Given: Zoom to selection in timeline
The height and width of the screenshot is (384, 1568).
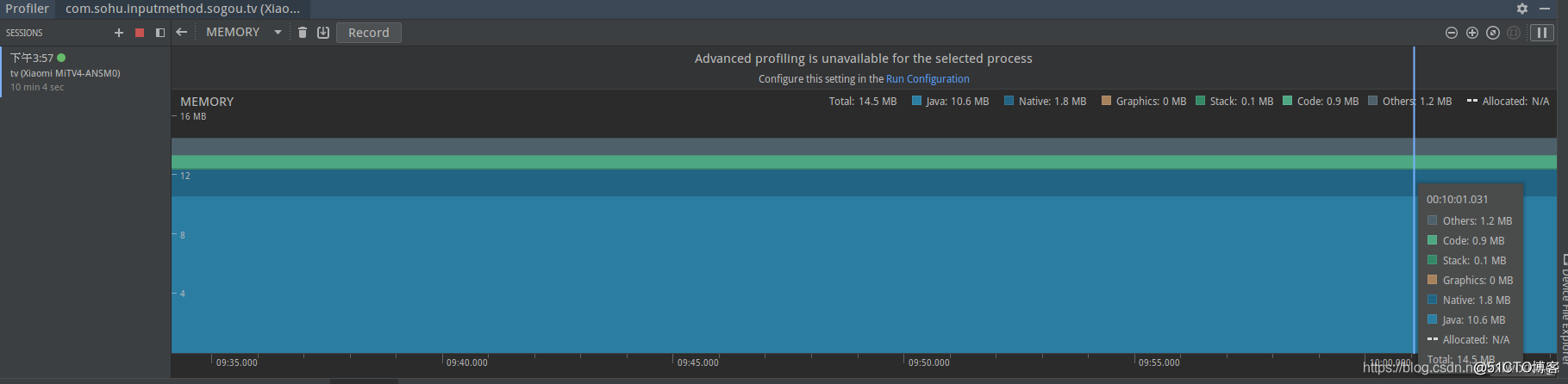Looking at the screenshot, I should click(1514, 33).
